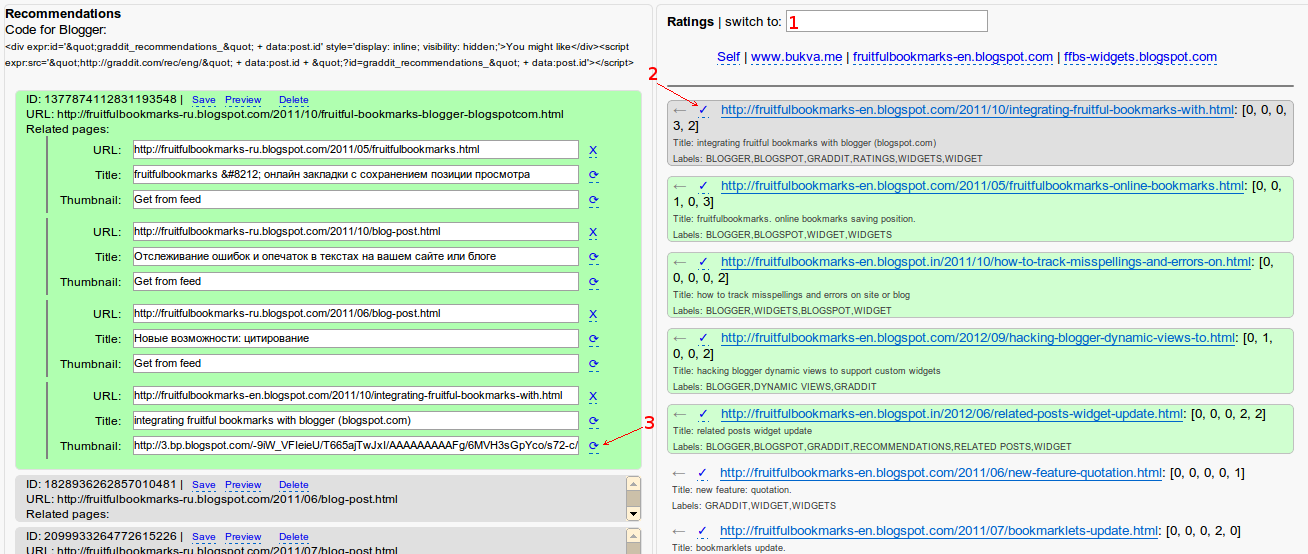This screenshot has width=1308, height=554.
Task: Preview recommendation ID 1828936262857010481
Action: coord(243,485)
